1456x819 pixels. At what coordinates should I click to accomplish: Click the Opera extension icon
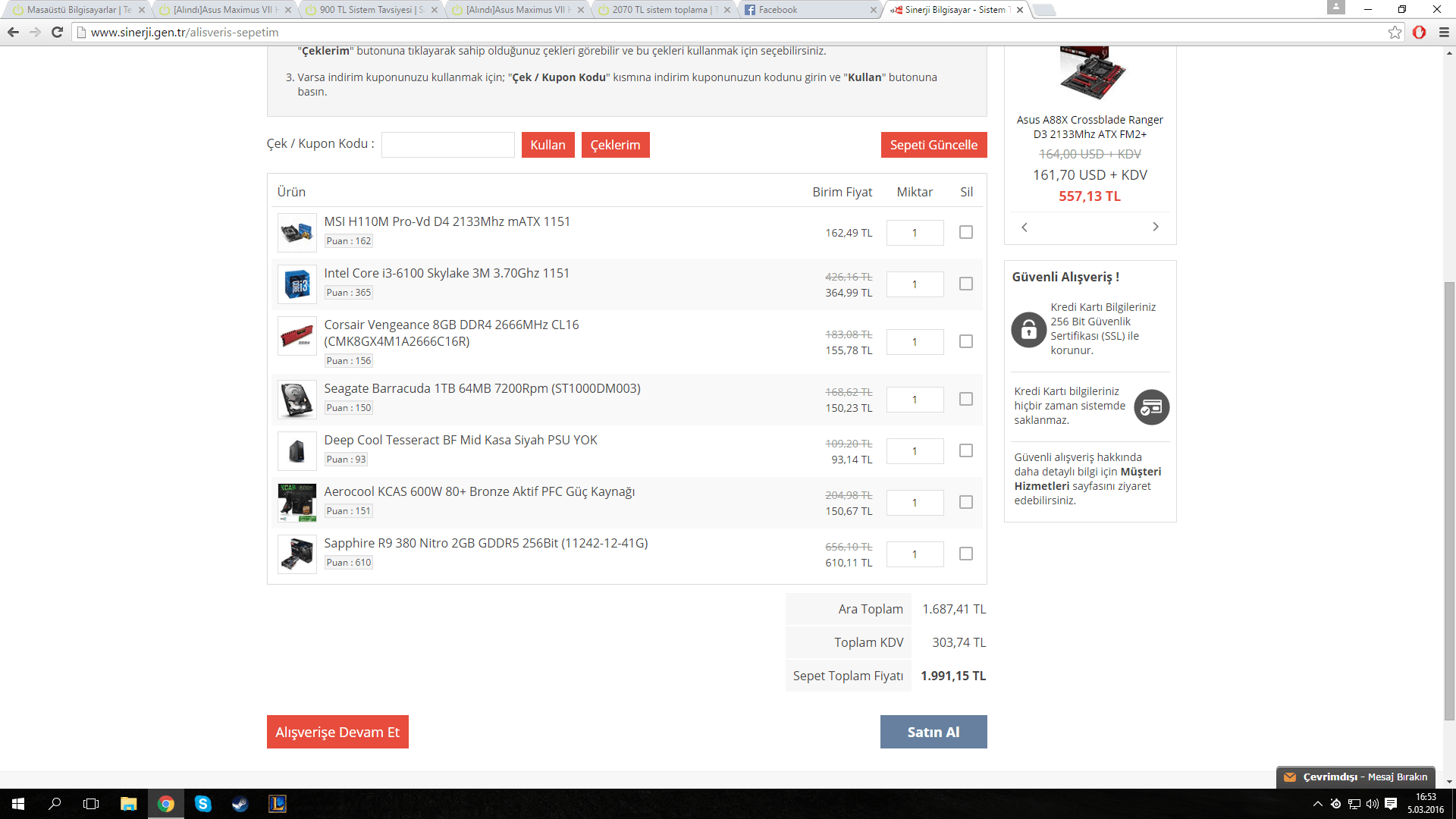[x=1419, y=32]
